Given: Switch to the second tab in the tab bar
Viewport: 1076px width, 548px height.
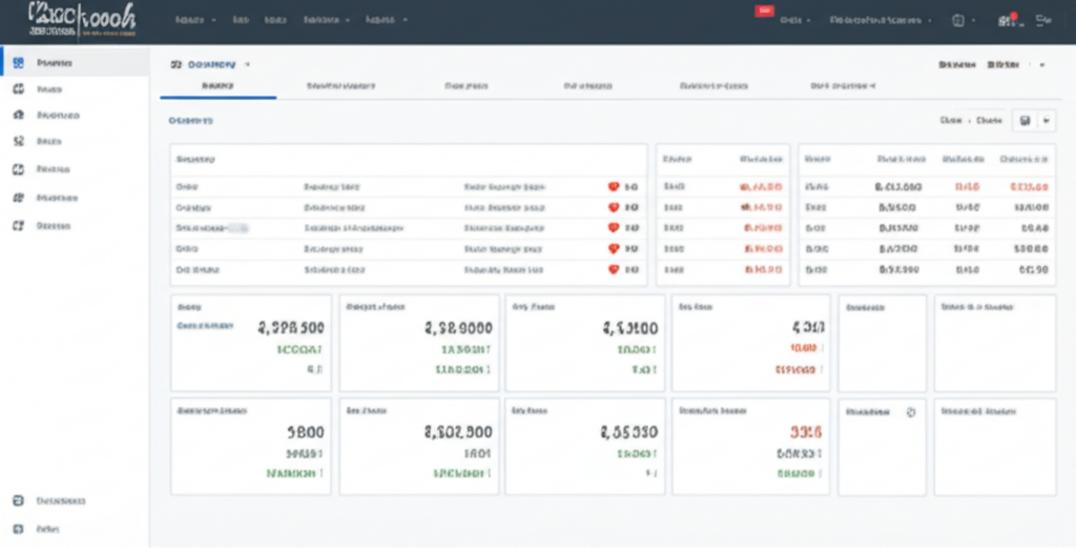Looking at the screenshot, I should pos(341,87).
